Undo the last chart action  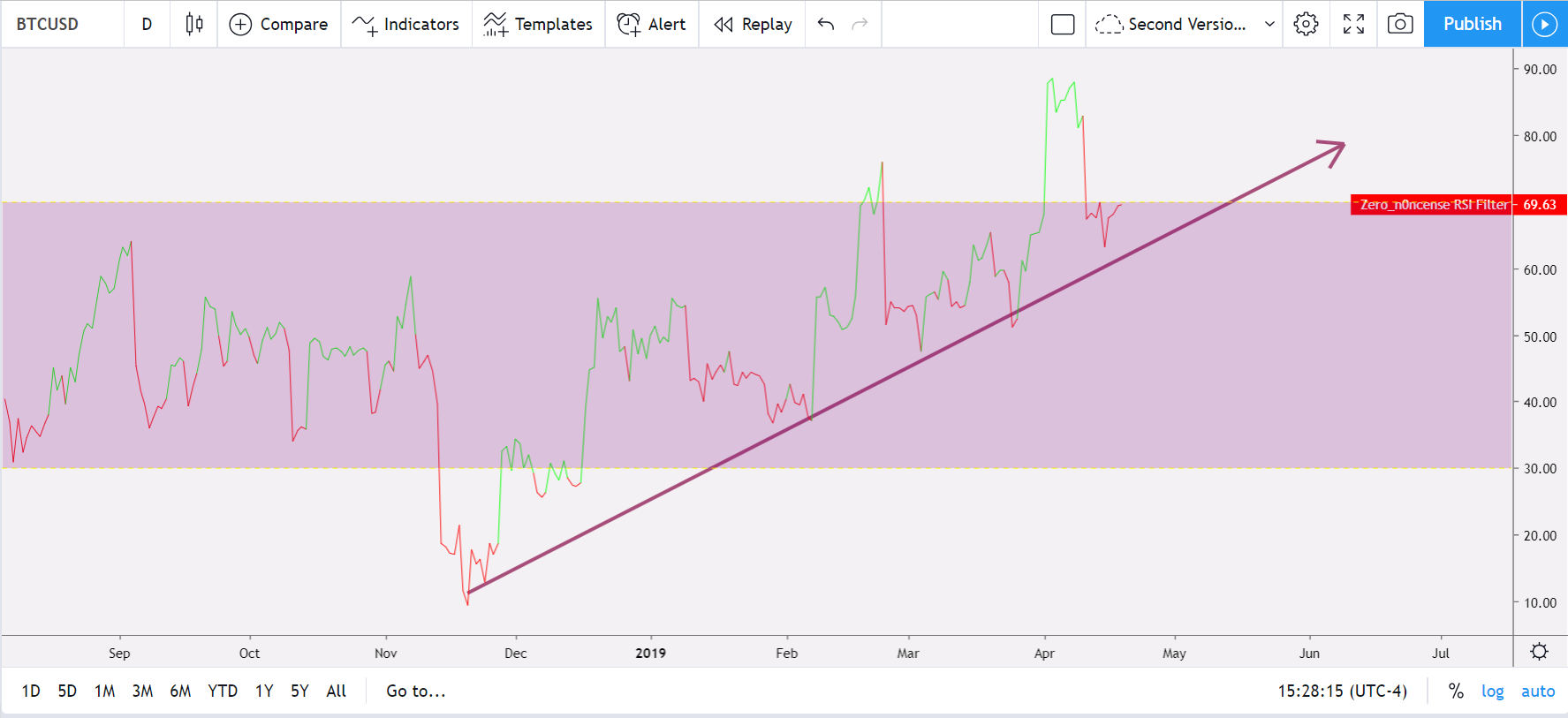click(x=826, y=24)
